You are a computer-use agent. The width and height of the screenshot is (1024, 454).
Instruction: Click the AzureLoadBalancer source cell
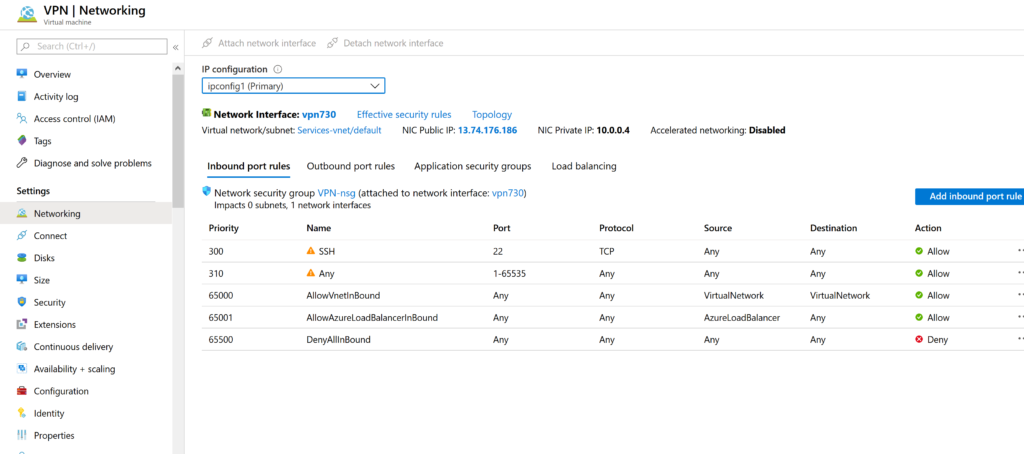point(742,317)
